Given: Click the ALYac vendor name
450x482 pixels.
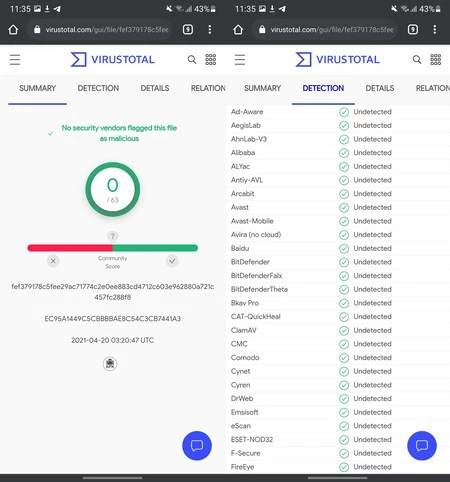Looking at the screenshot, I should [x=240, y=167].
